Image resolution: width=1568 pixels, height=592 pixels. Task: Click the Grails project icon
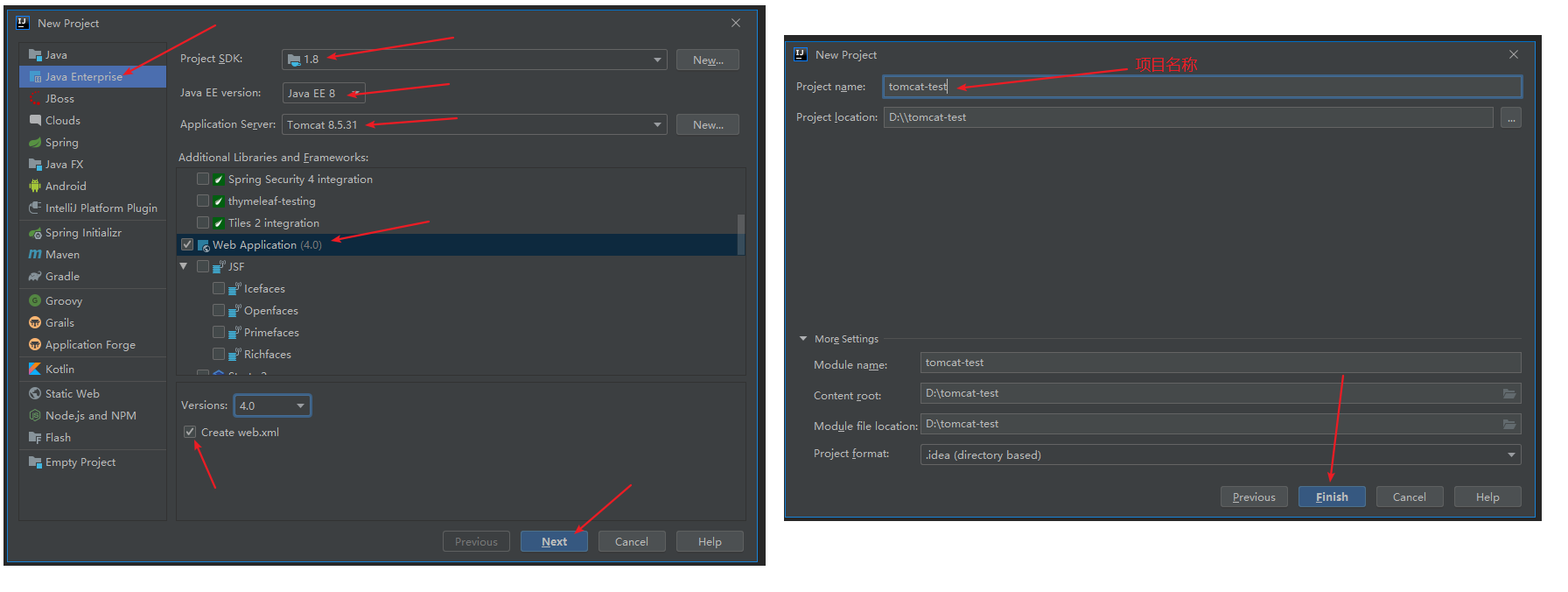35,322
